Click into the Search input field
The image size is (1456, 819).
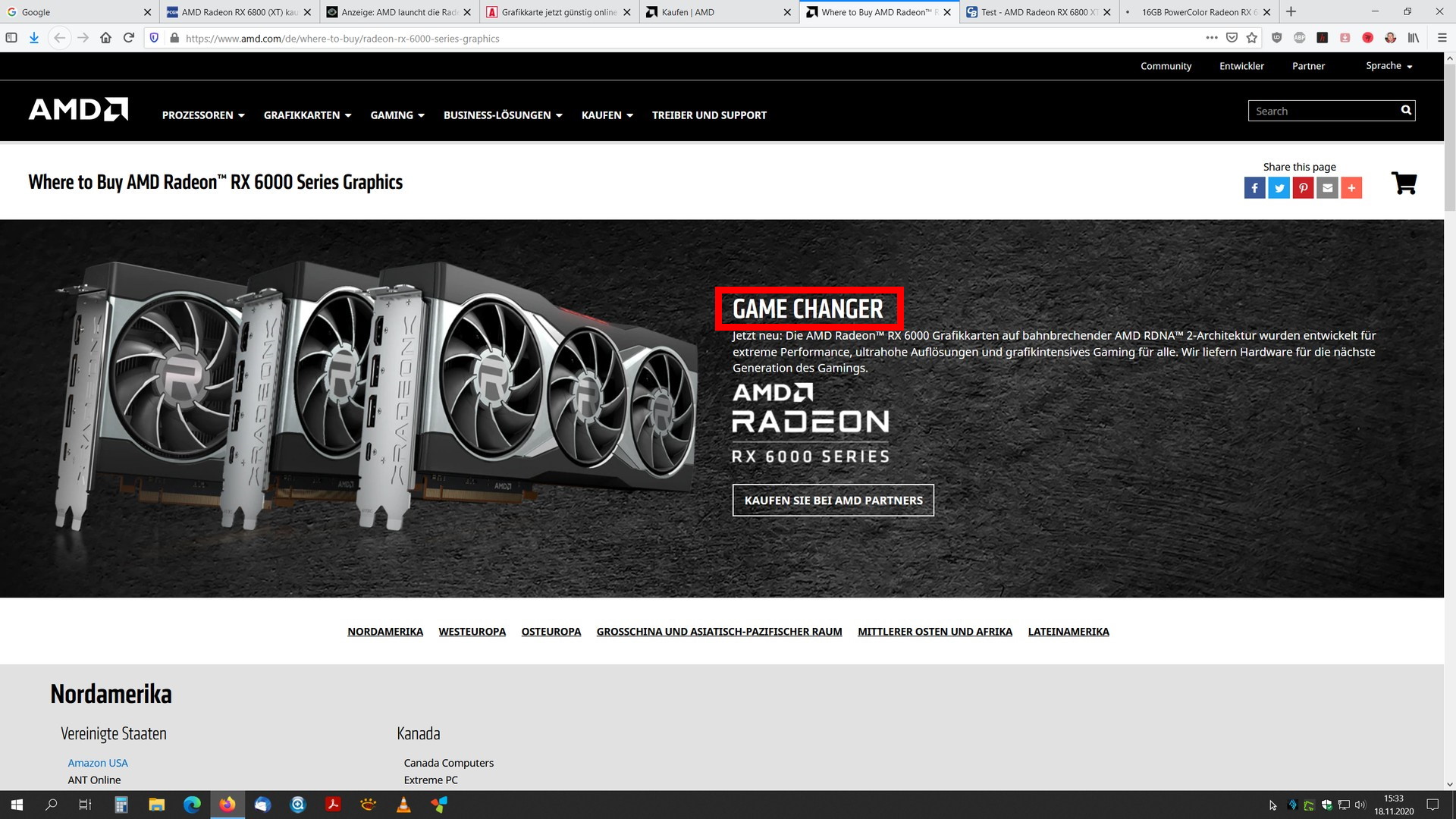pyautogui.click(x=1321, y=111)
